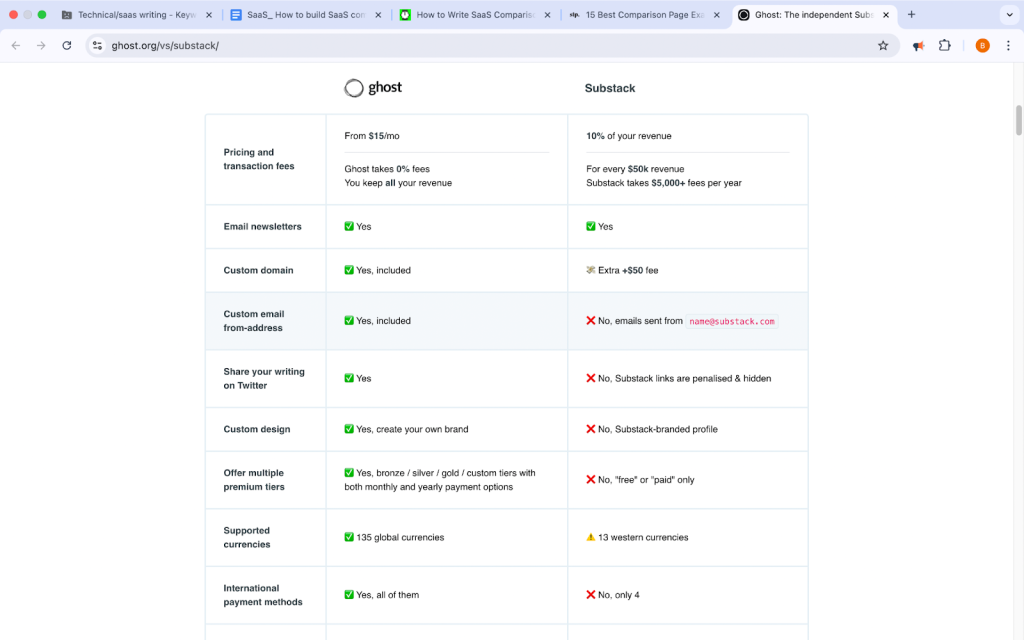The width and height of the screenshot is (1024, 640).
Task: Click the orange profile avatar B
Action: 982,45
